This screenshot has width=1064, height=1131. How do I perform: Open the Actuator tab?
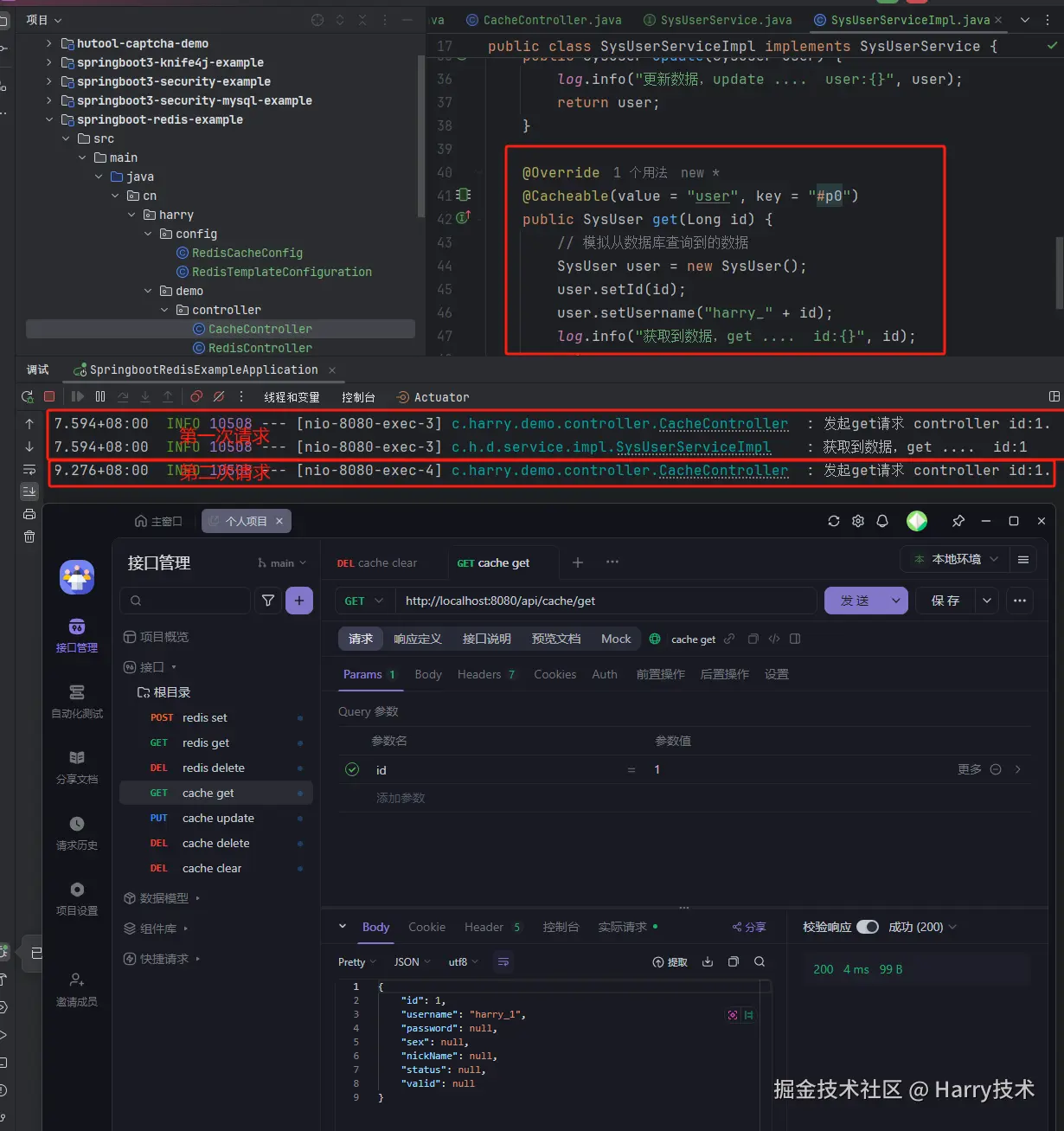tap(433, 397)
